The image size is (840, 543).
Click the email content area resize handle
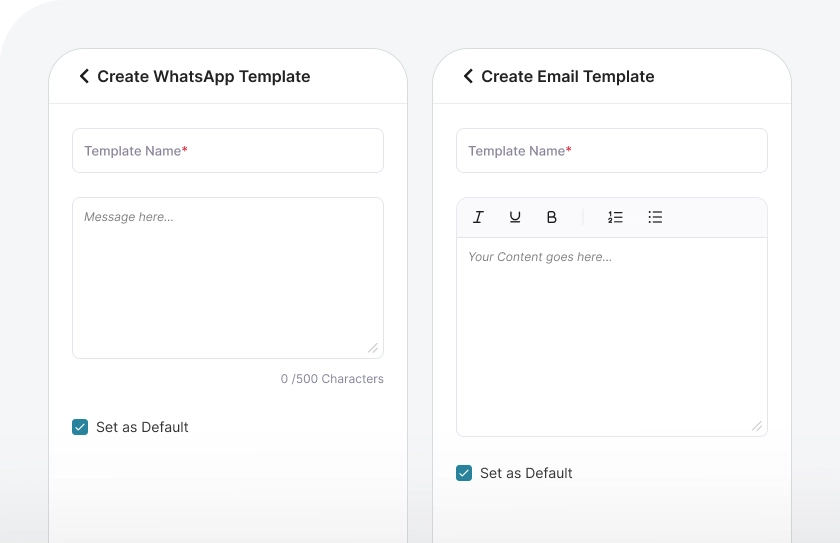tap(757, 426)
